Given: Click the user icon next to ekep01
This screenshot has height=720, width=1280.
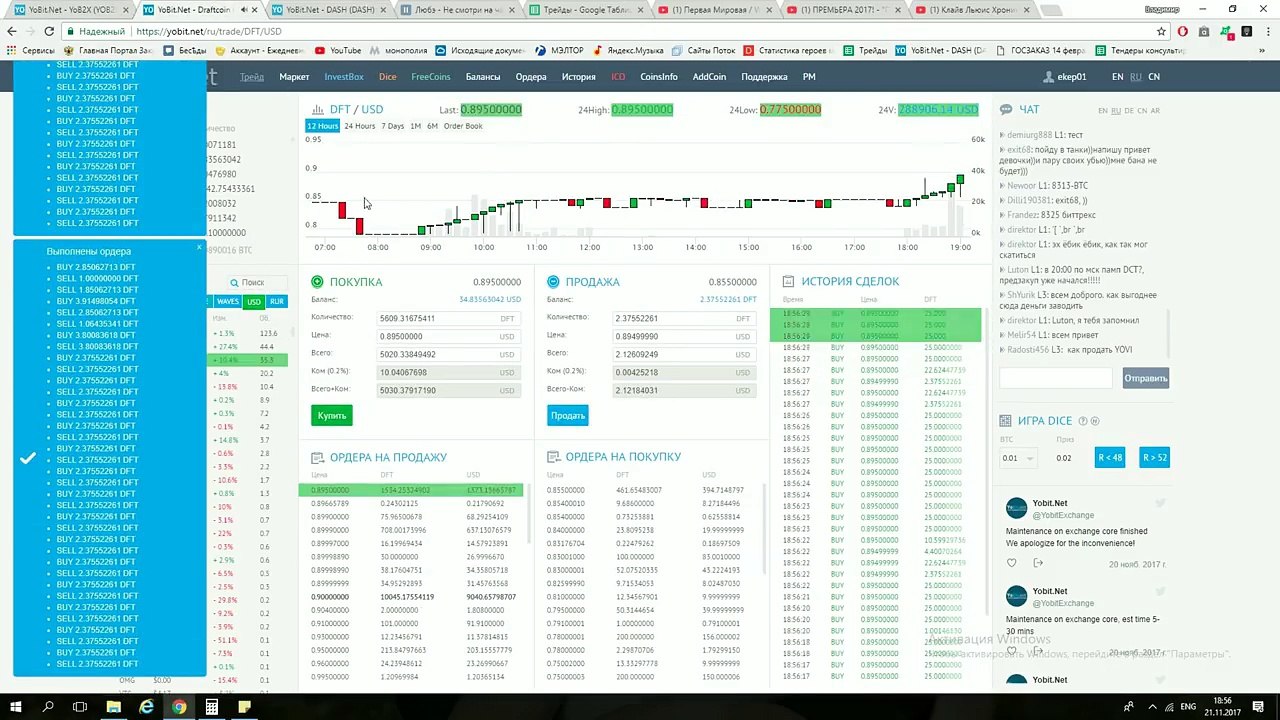Looking at the screenshot, I should point(1049,77).
